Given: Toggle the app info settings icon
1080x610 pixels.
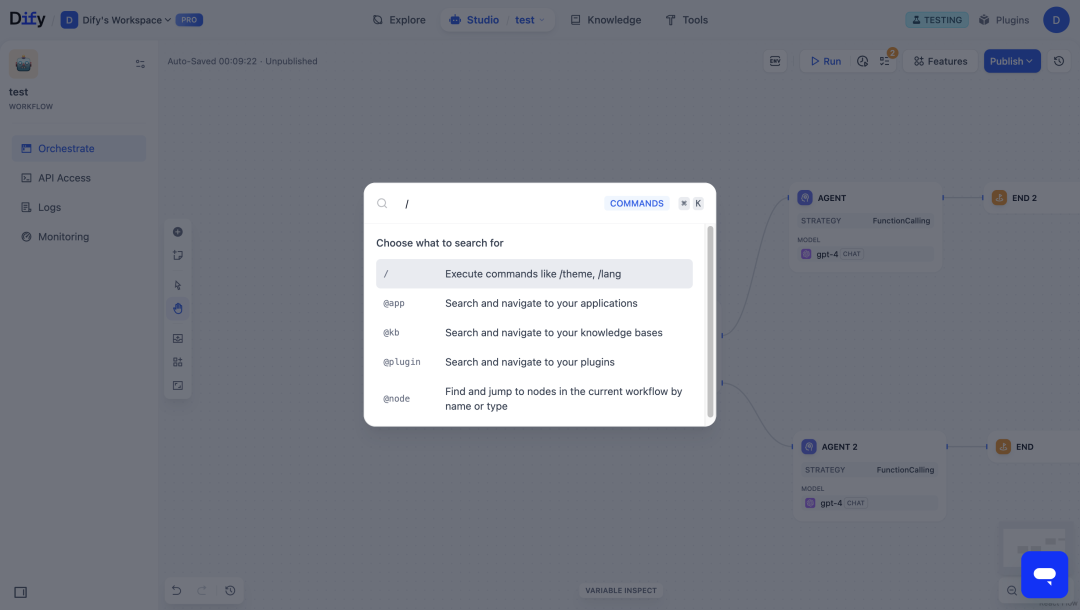Looking at the screenshot, I should pyautogui.click(x=140, y=64).
